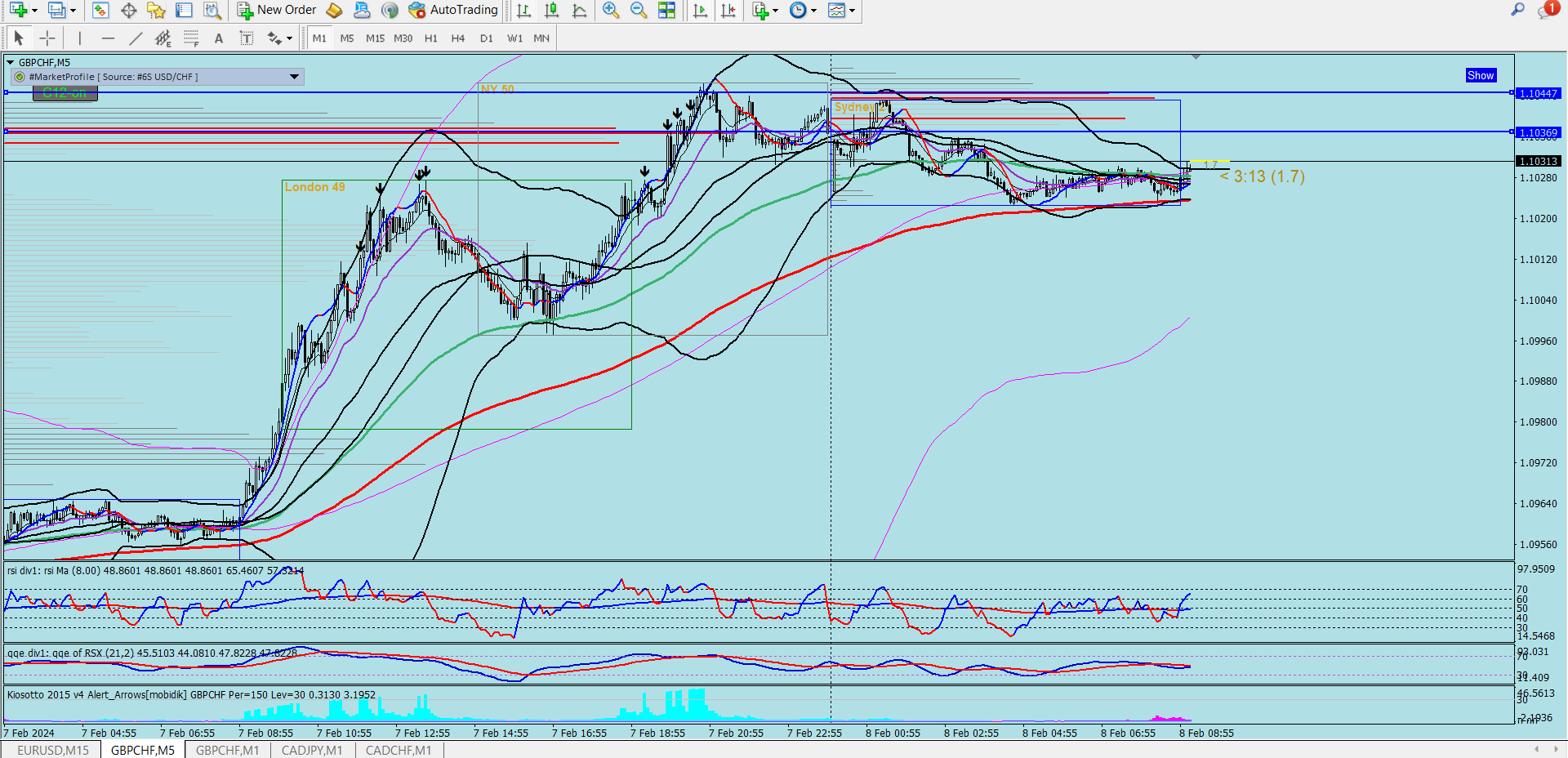Open the Navigator folder-star icon
The height and width of the screenshot is (758, 1568).
click(156, 10)
